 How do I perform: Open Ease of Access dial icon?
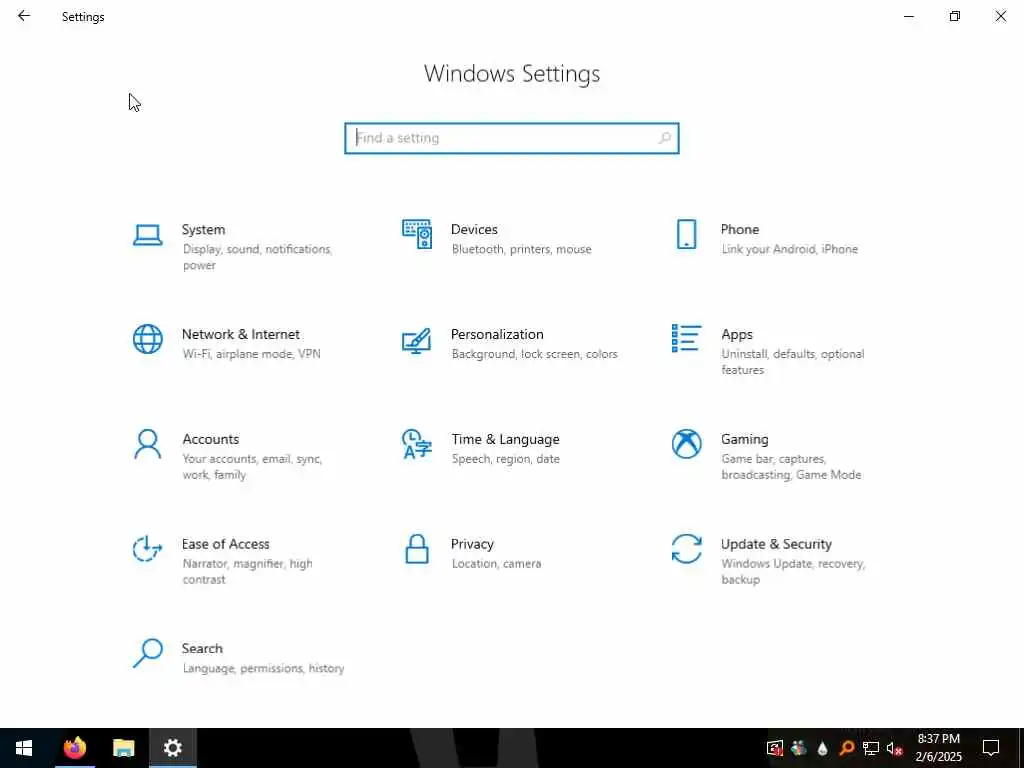(x=148, y=549)
